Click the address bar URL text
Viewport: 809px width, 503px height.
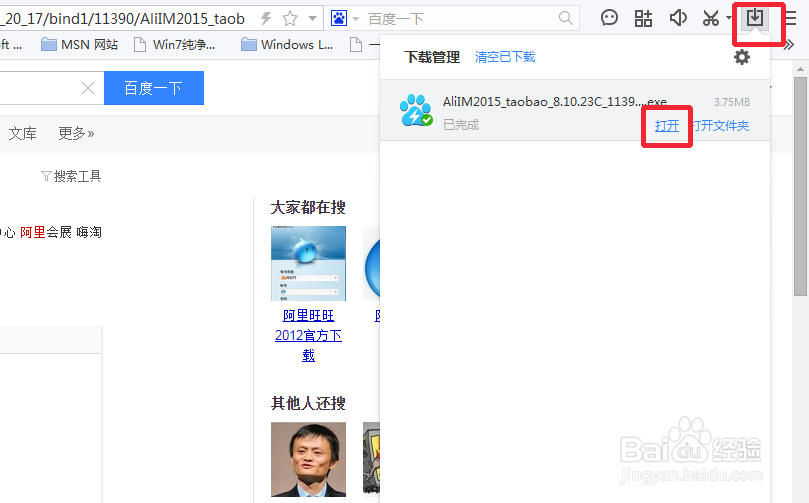click(123, 19)
